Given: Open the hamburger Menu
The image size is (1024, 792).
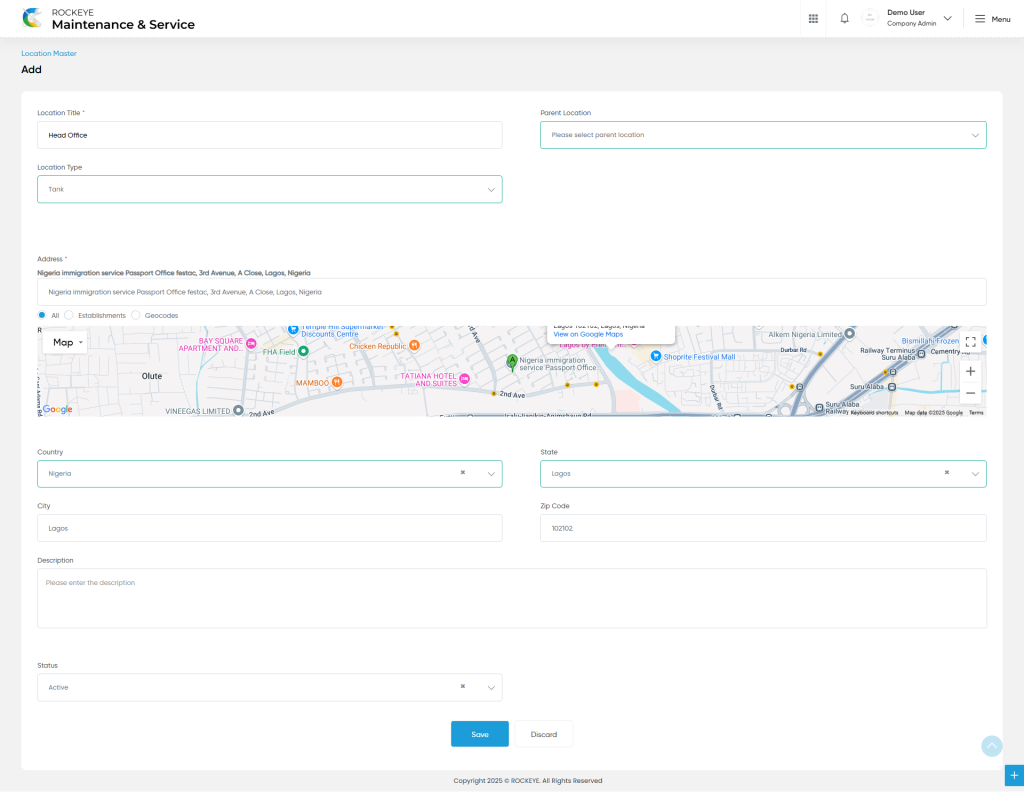Looking at the screenshot, I should [x=992, y=19].
